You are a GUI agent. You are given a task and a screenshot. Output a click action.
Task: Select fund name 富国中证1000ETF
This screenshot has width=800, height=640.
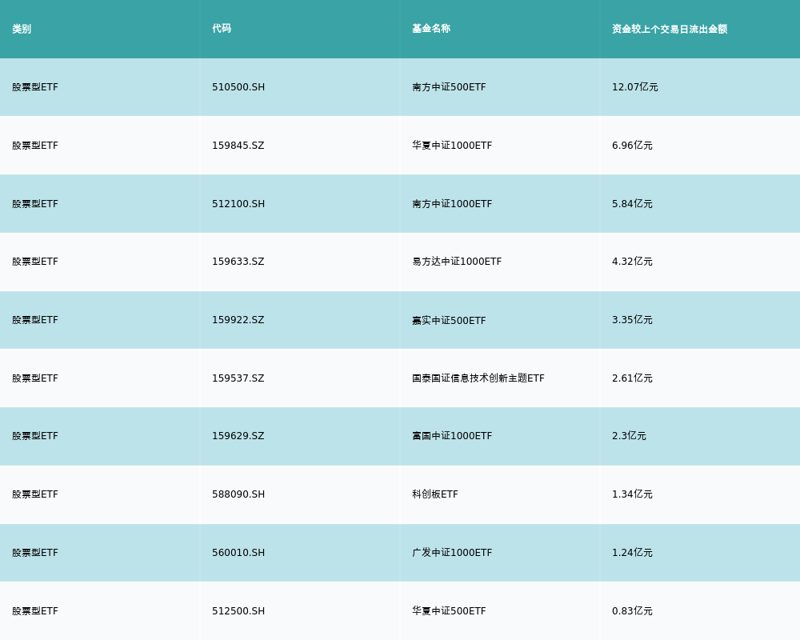tap(452, 436)
